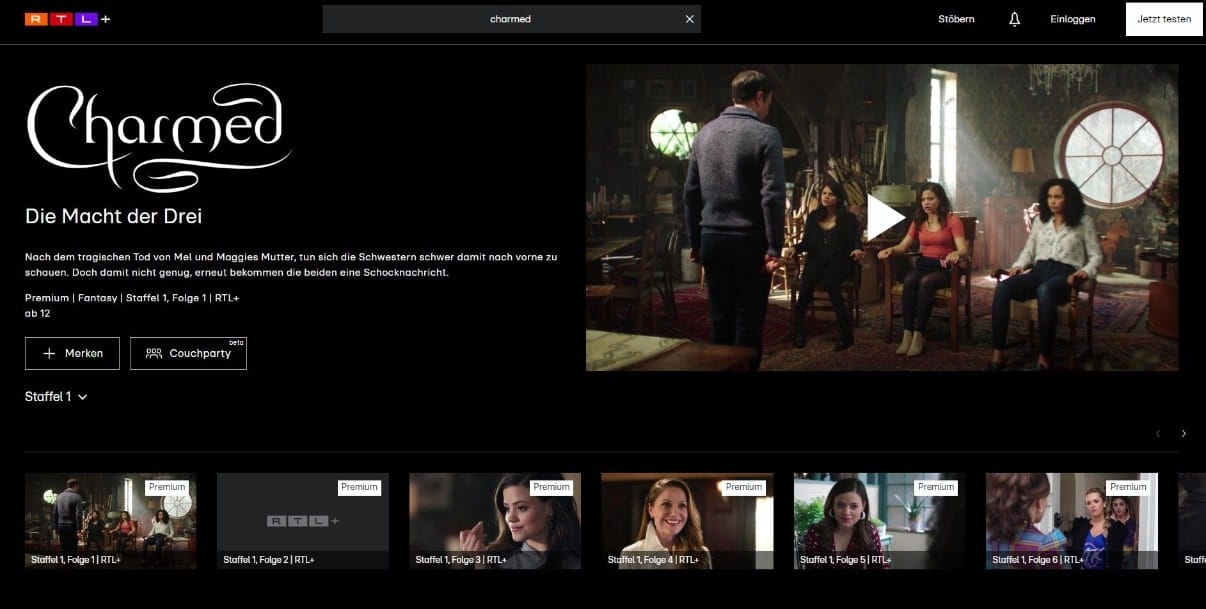Open Staffel 1, Folge 4 thumbnail
This screenshot has width=1206, height=609.
click(687, 521)
